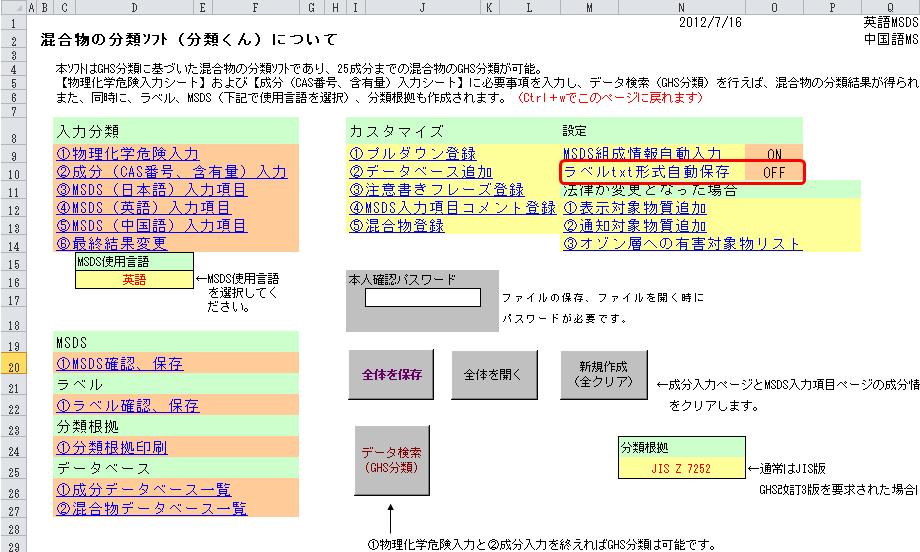Click the MSDS使用言語 label cell
Screen dimensions: 920x552
click(x=134, y=262)
